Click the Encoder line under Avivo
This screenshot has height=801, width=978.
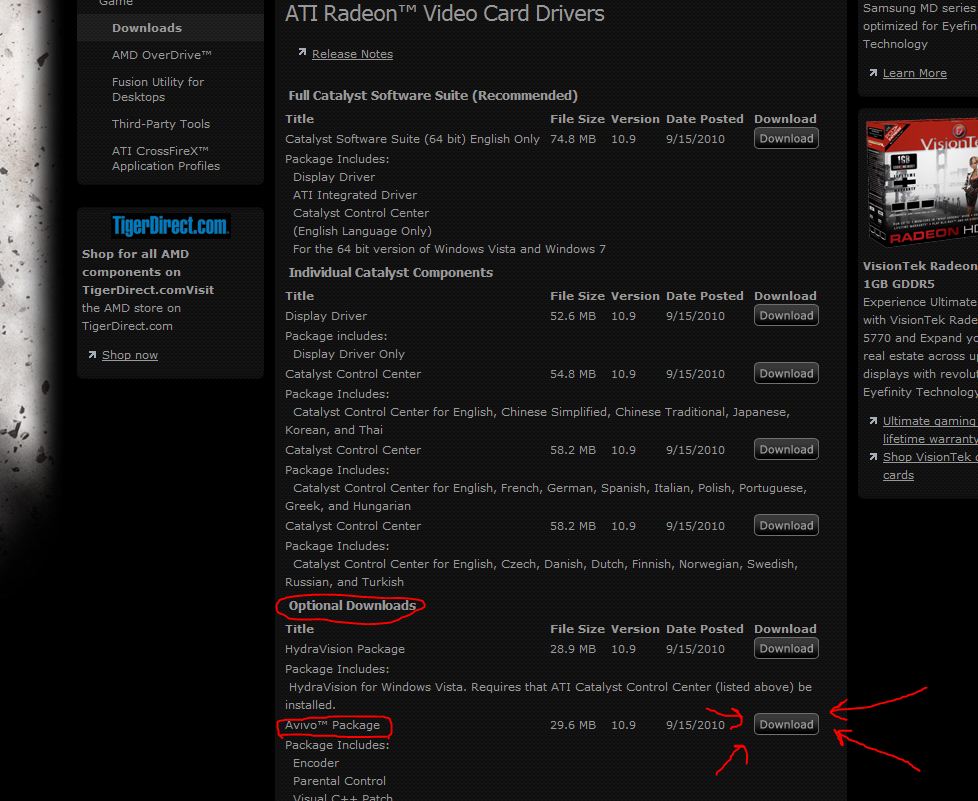tap(316, 764)
